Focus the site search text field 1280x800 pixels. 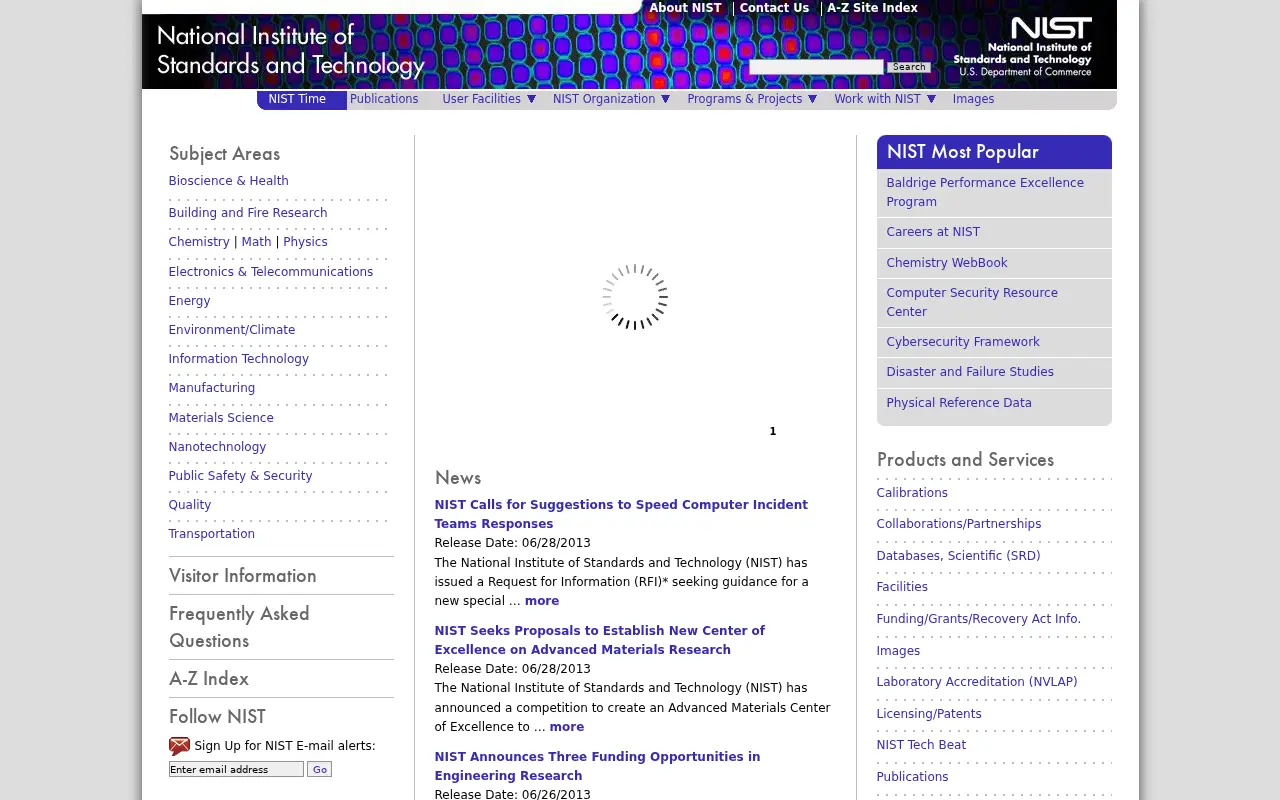coord(816,67)
